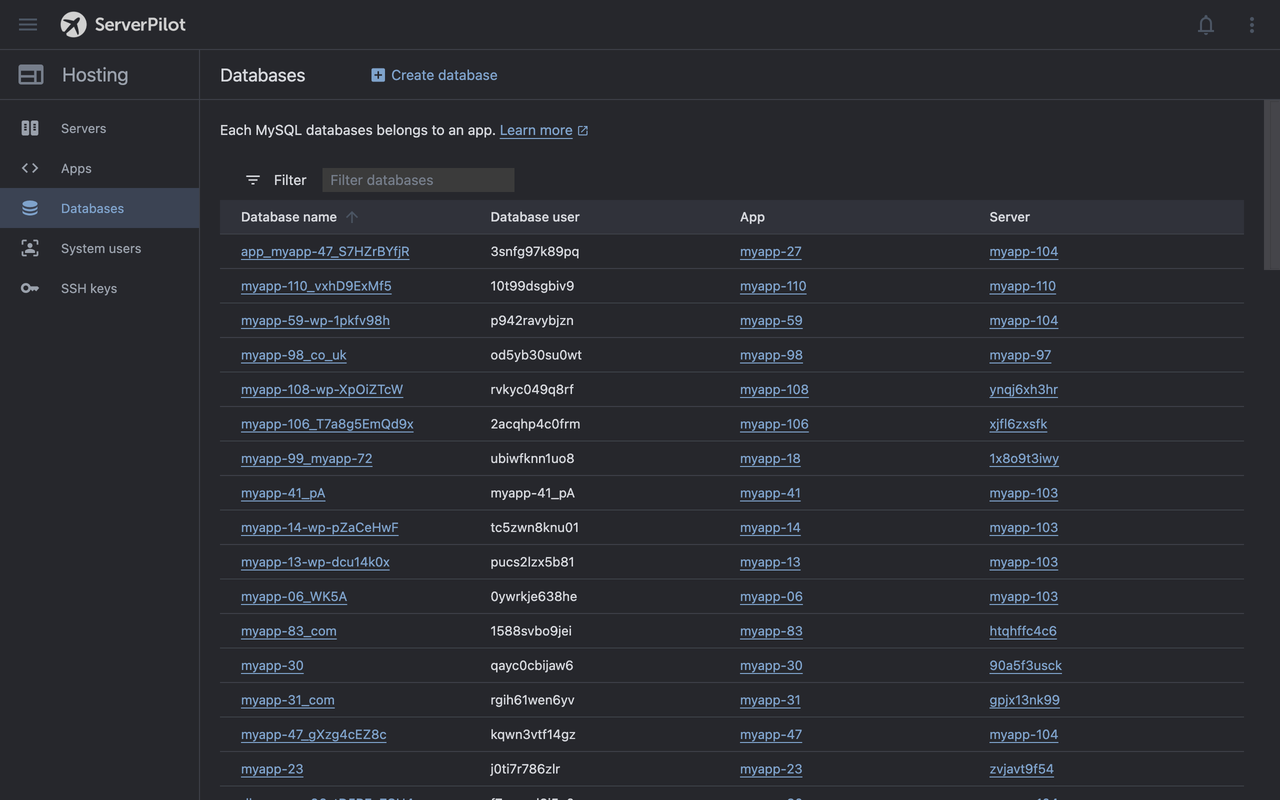This screenshot has height=800, width=1280.
Task: Open app link myapp-18
Action: click(770, 459)
